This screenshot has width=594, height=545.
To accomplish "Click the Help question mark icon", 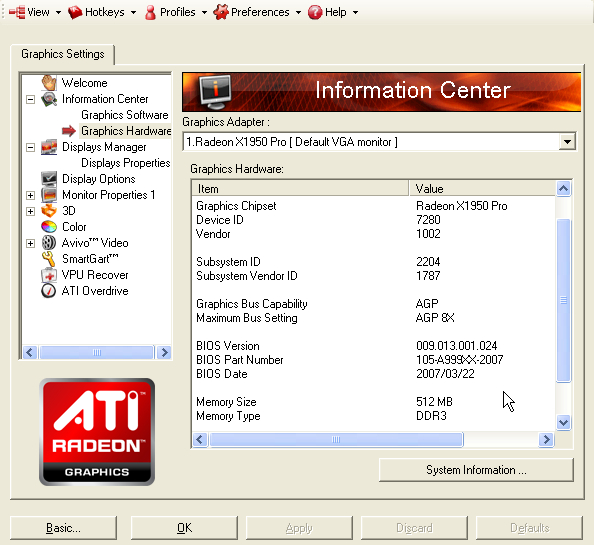I will [x=315, y=12].
